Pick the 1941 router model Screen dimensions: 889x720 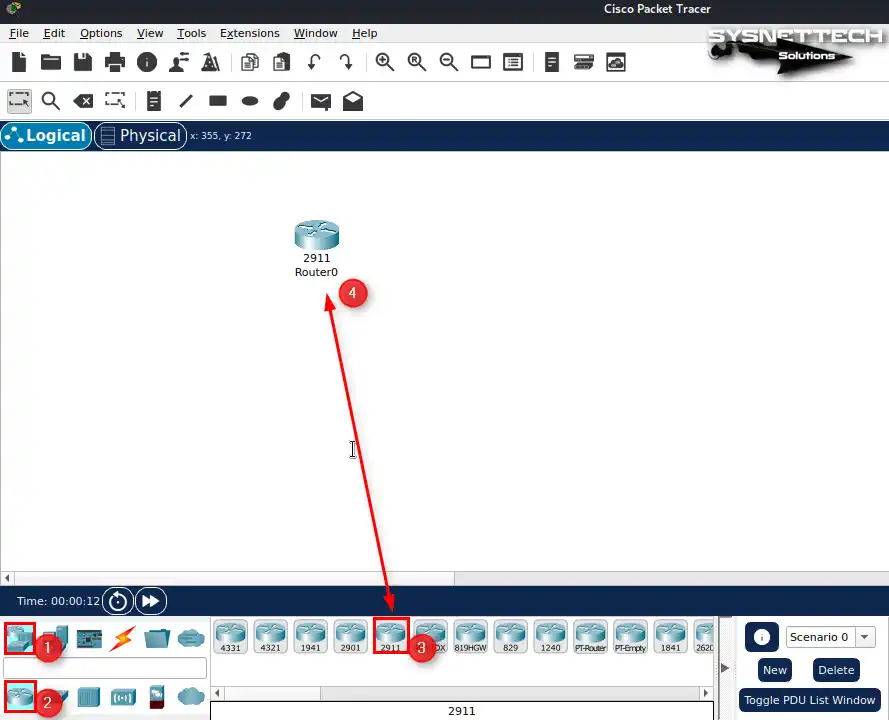(311, 636)
